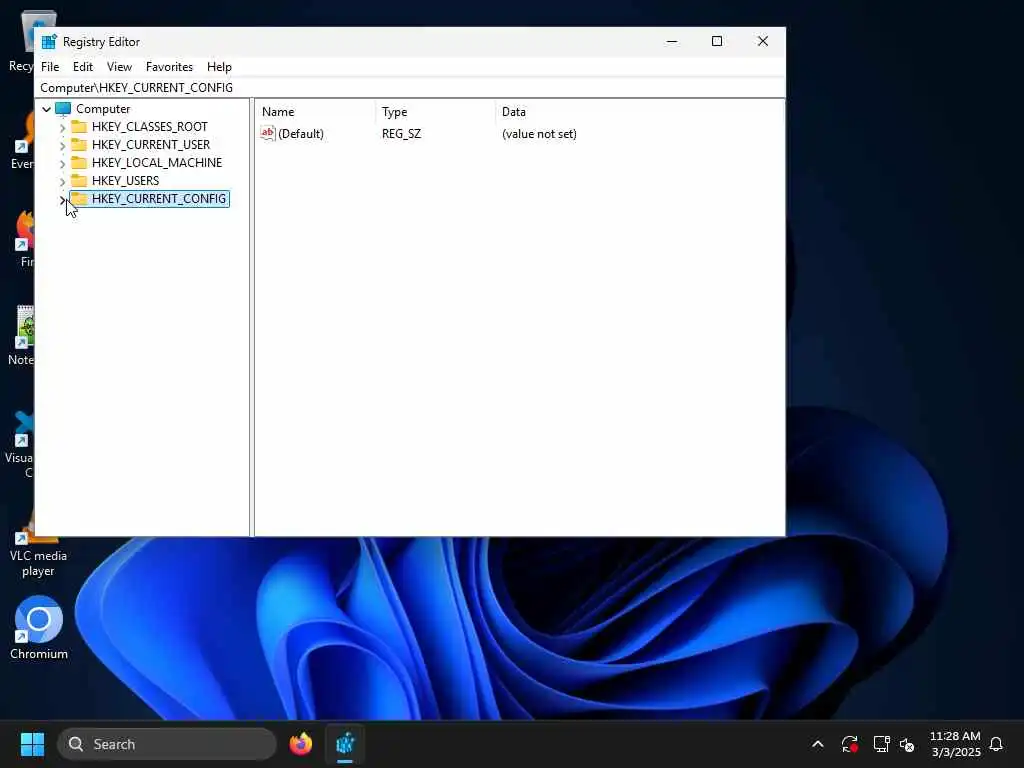The height and width of the screenshot is (768, 1024).
Task: Select the (Default) value name
Action: (x=300, y=134)
